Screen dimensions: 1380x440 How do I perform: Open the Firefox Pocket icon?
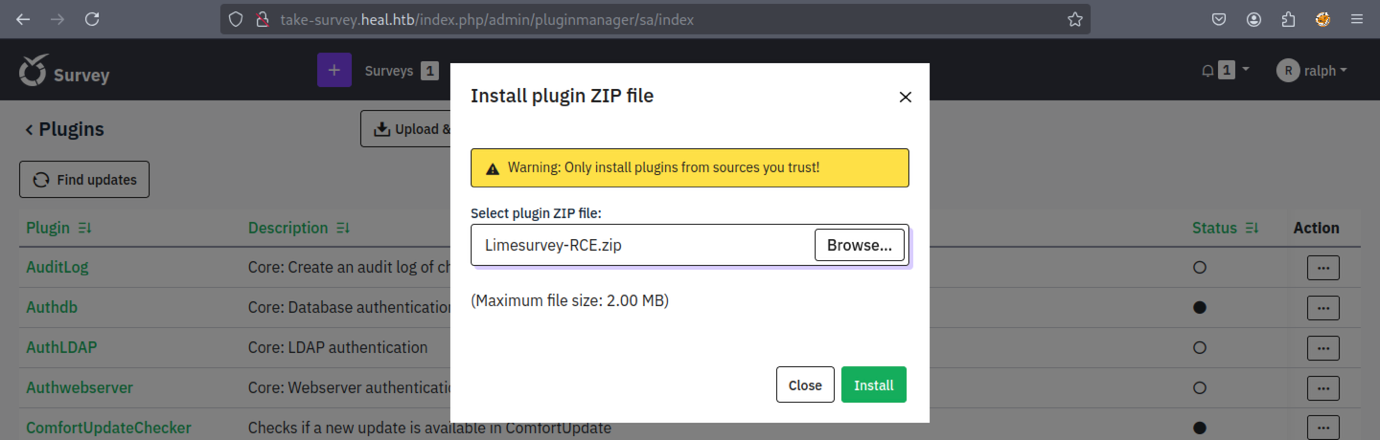tap(1219, 19)
